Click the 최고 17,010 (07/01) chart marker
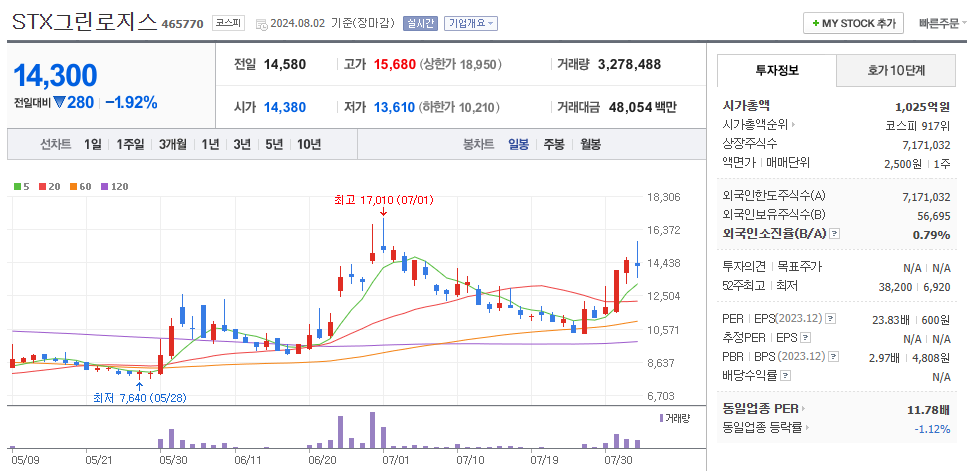Viewport: 971px width, 471px height. [x=384, y=200]
